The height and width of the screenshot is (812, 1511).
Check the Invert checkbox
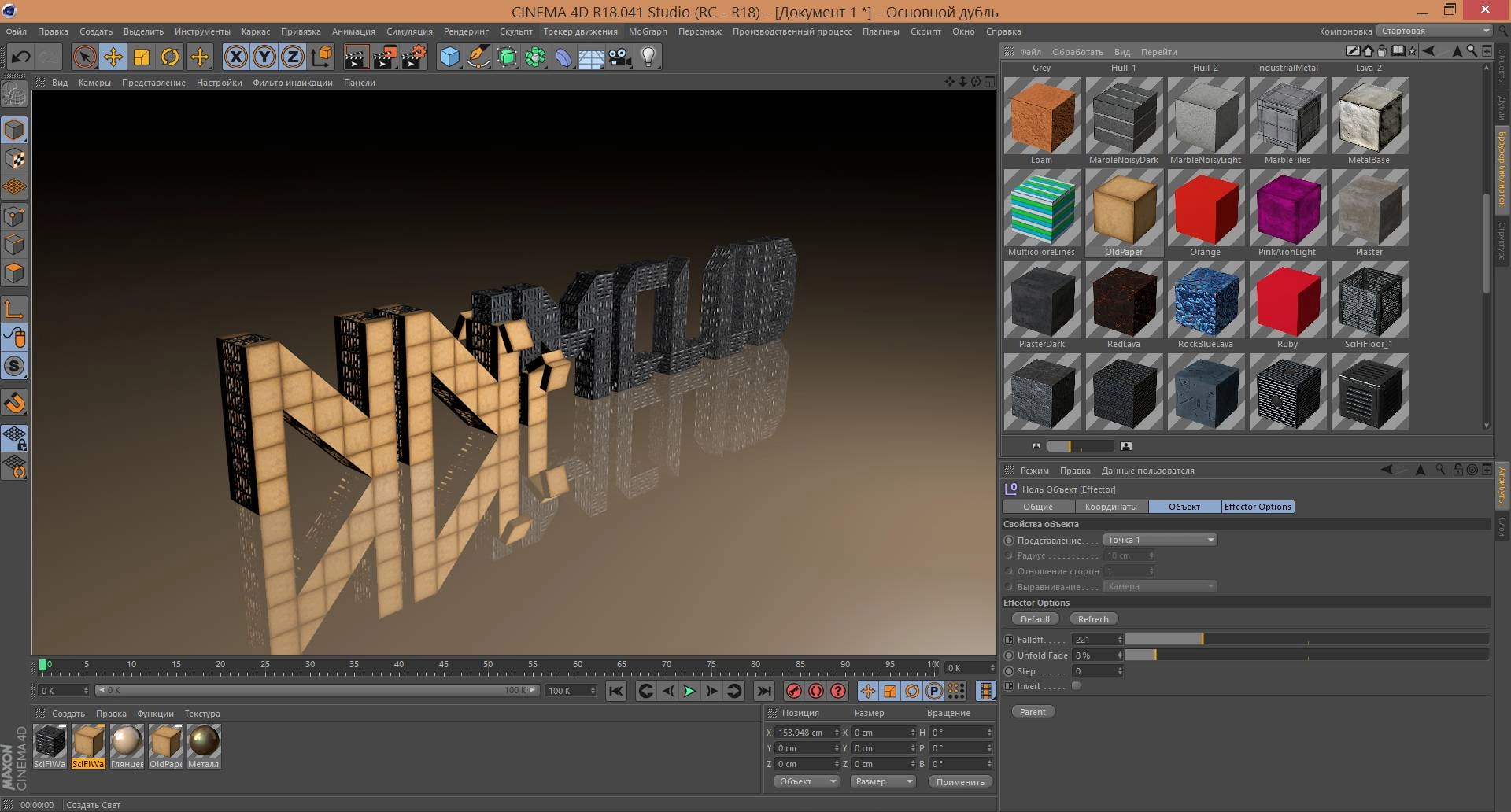(1076, 686)
